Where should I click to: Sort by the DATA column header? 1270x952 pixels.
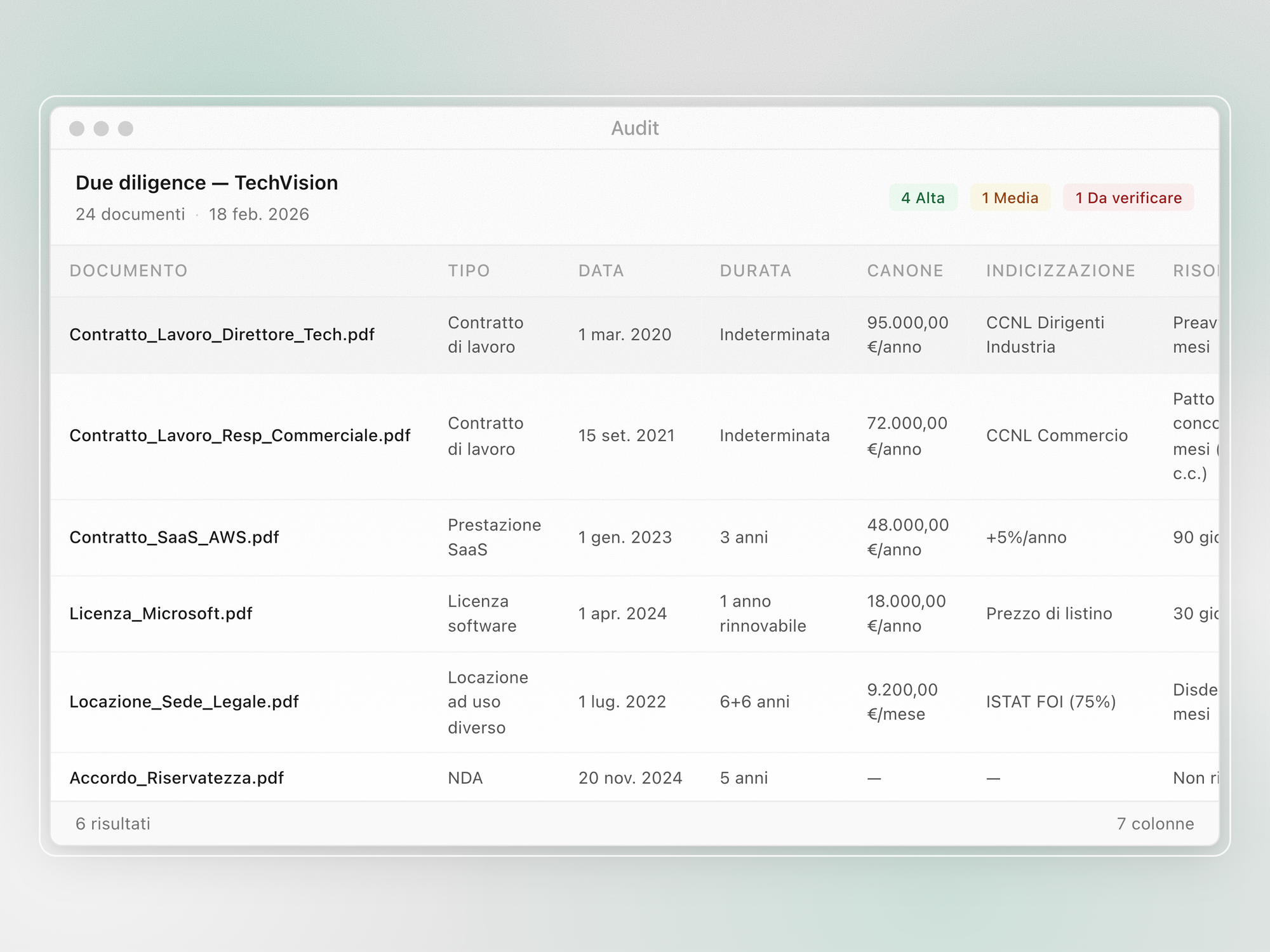(x=601, y=270)
